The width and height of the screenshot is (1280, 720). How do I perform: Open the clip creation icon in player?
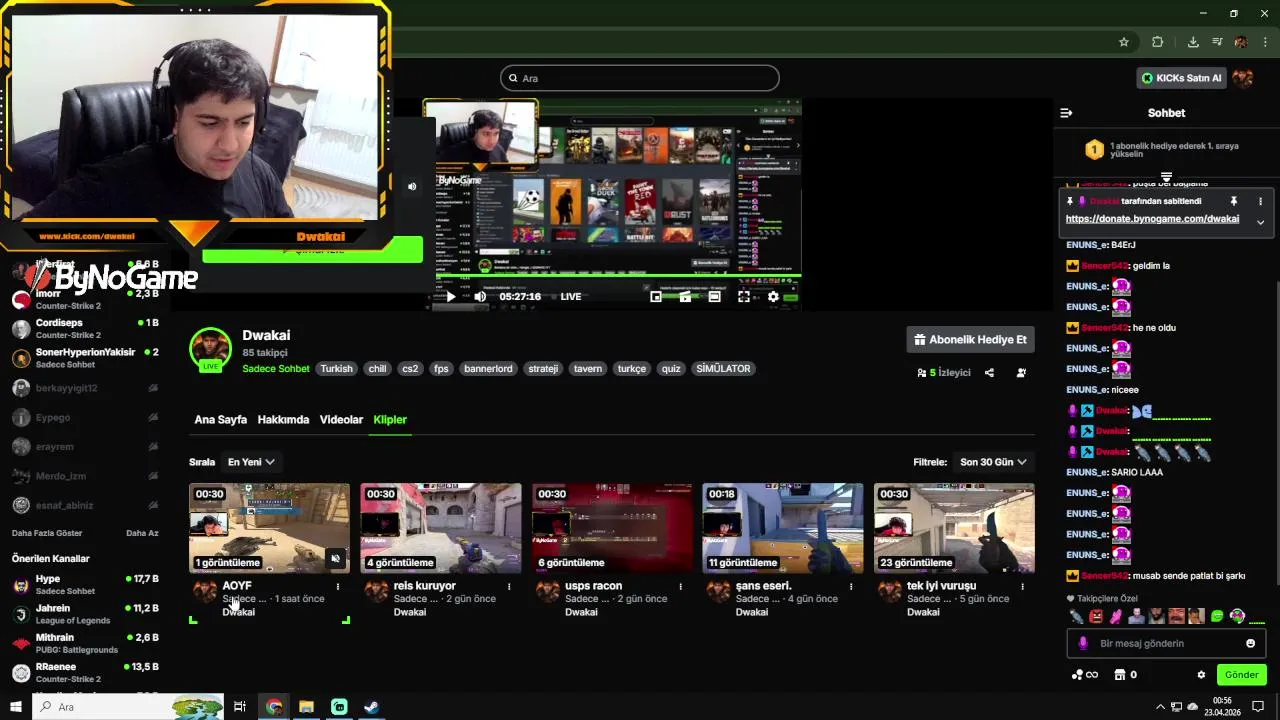pyautogui.click(x=685, y=296)
